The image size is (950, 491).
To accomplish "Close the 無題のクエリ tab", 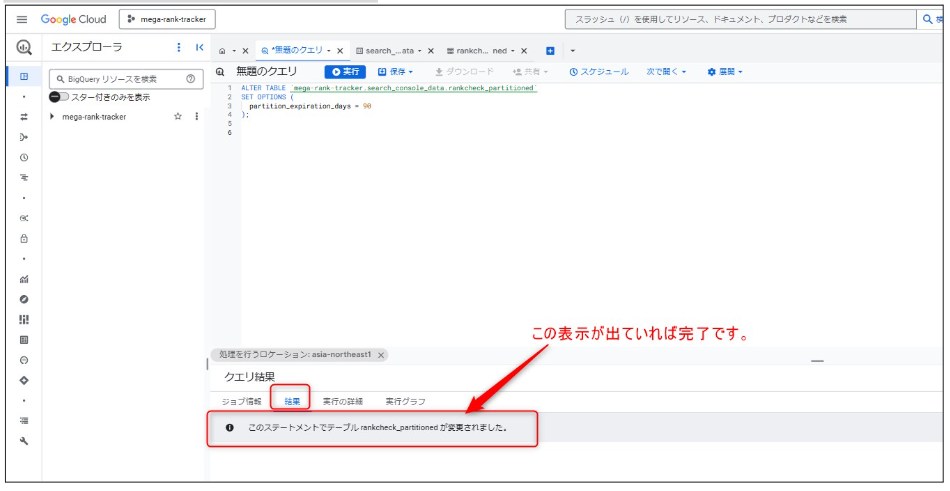I will click(x=340, y=51).
